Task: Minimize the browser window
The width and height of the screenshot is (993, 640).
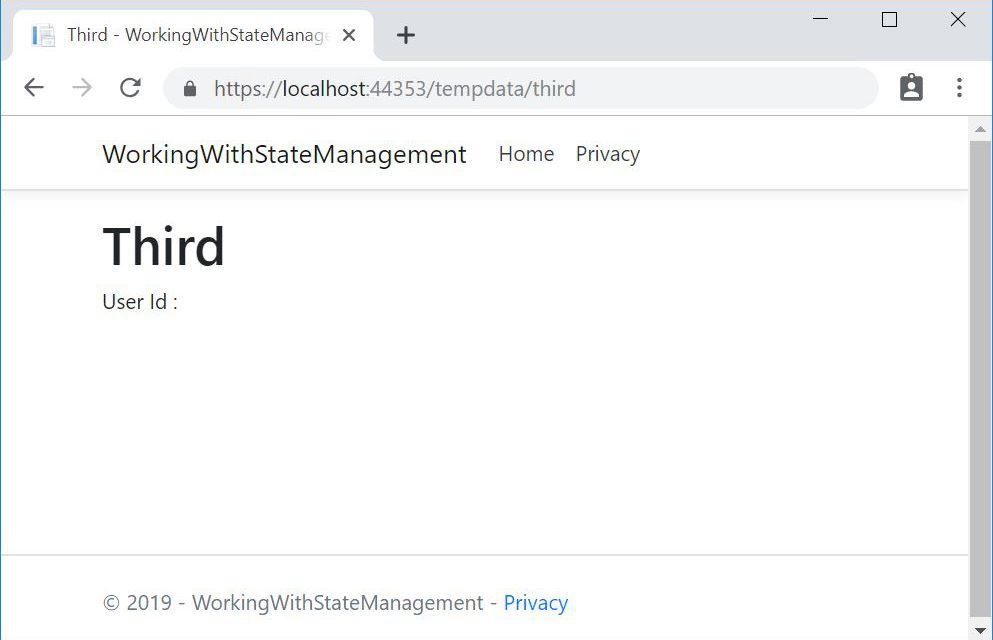Action: 820,19
